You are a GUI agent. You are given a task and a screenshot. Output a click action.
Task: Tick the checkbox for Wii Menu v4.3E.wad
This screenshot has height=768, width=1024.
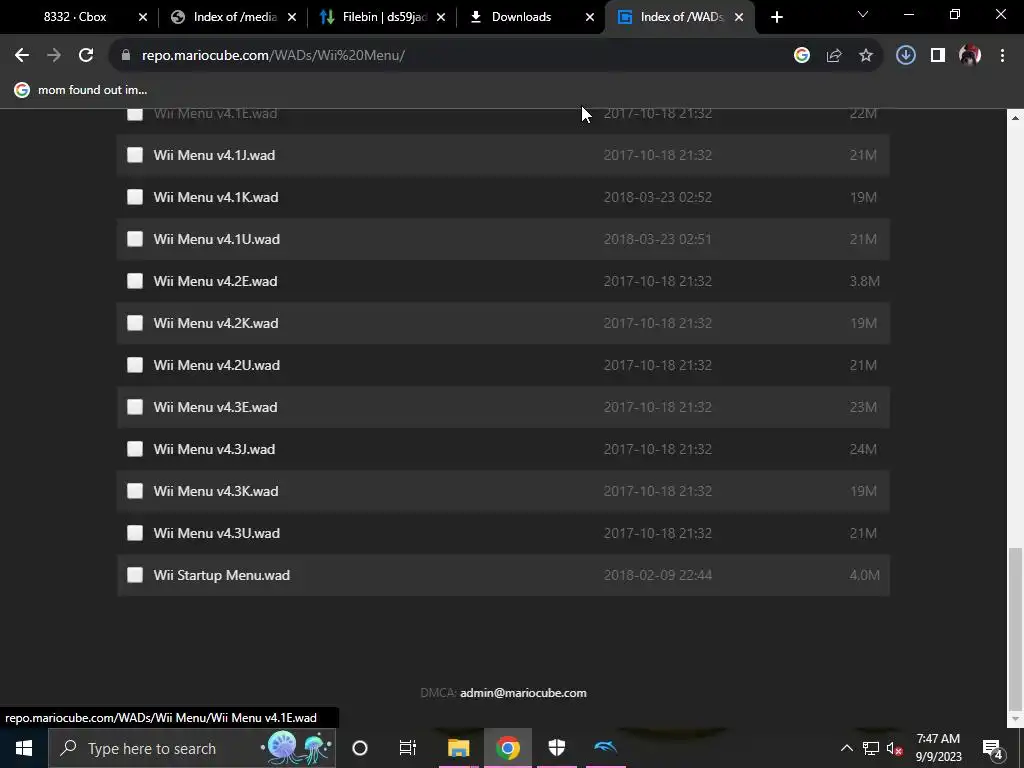(135, 407)
